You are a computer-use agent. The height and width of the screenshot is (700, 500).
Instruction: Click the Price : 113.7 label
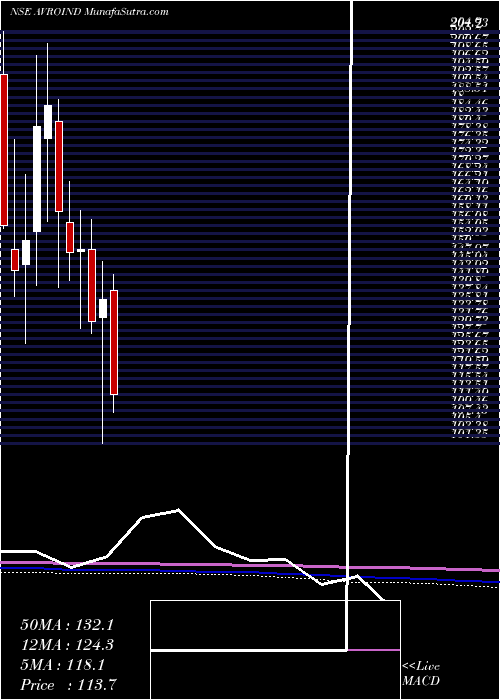point(70,685)
